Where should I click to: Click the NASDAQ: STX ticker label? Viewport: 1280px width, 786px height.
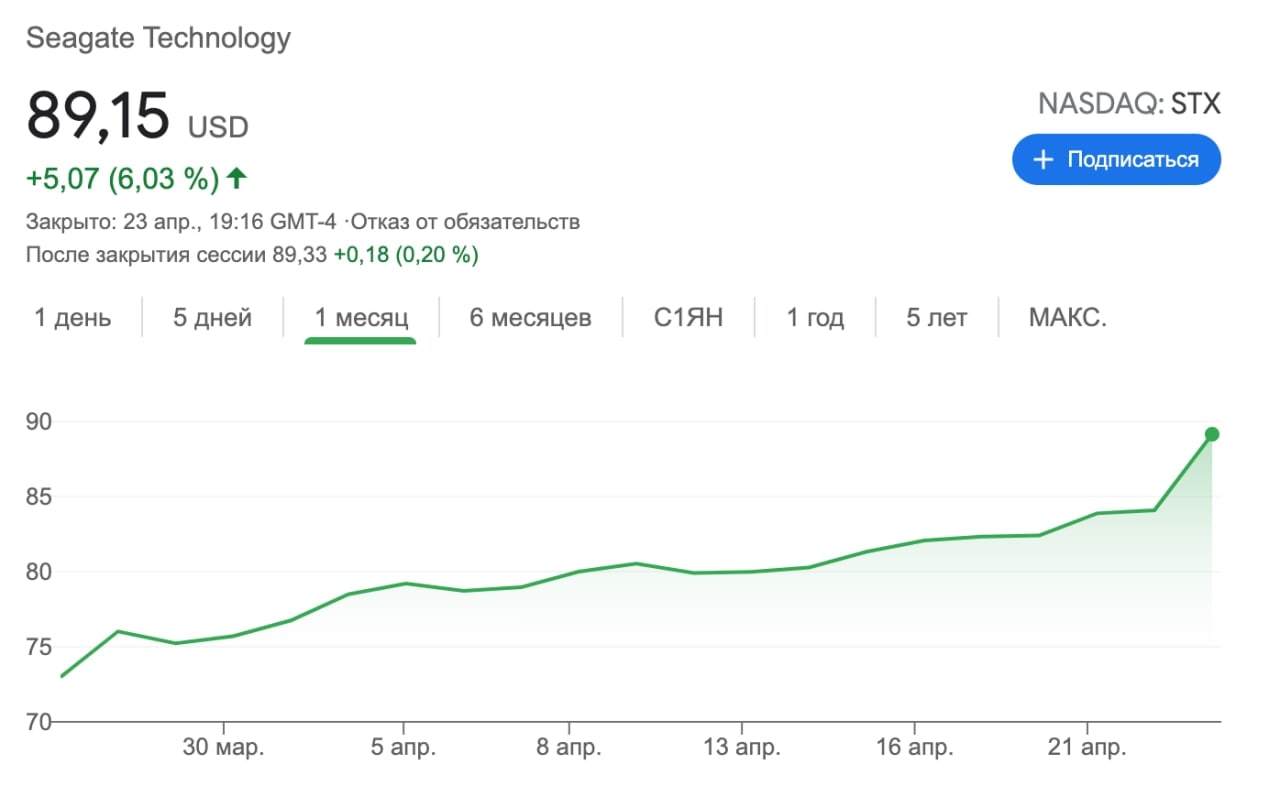coord(1129,104)
